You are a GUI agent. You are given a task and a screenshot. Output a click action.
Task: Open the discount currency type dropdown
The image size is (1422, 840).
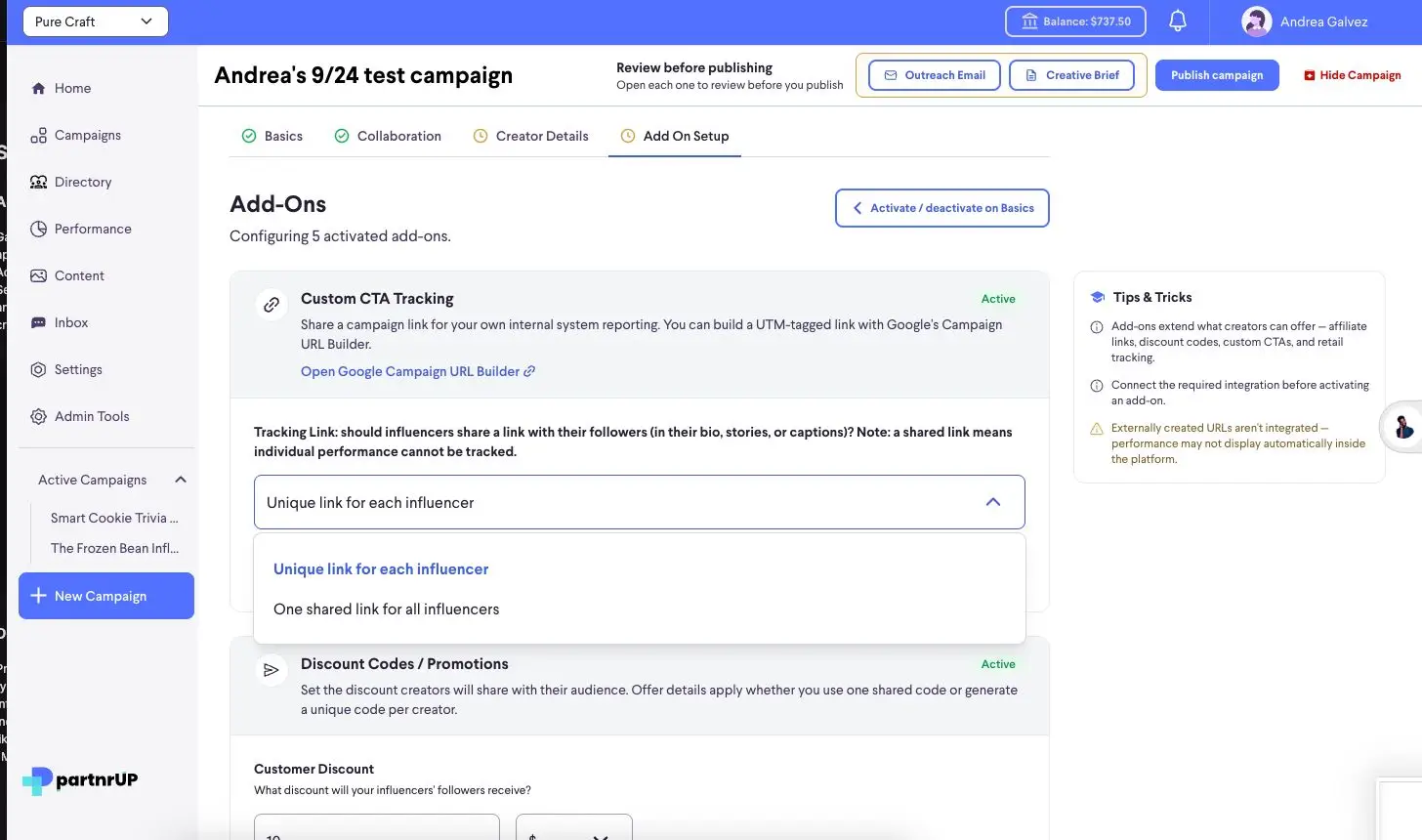pyautogui.click(x=574, y=827)
